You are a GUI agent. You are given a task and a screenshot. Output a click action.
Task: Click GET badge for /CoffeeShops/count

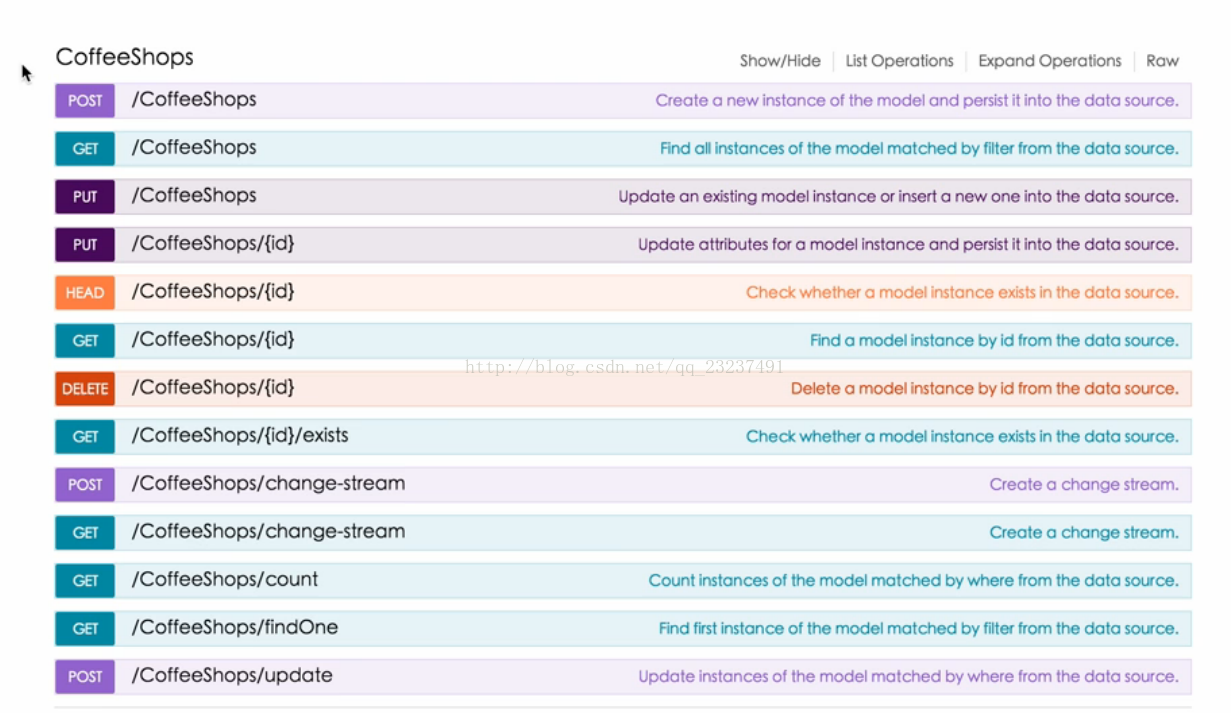pyautogui.click(x=85, y=580)
